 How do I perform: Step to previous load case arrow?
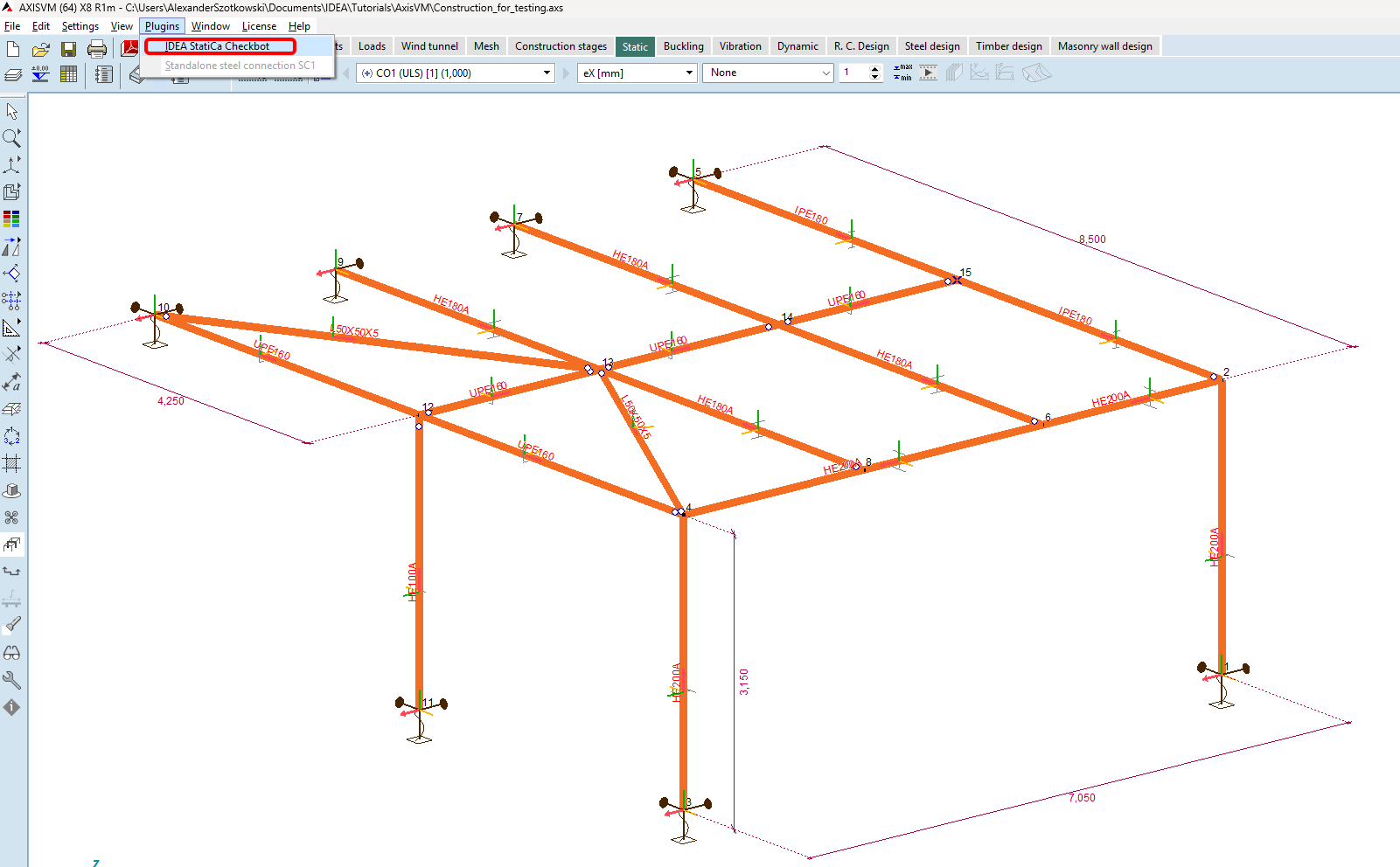point(346,73)
